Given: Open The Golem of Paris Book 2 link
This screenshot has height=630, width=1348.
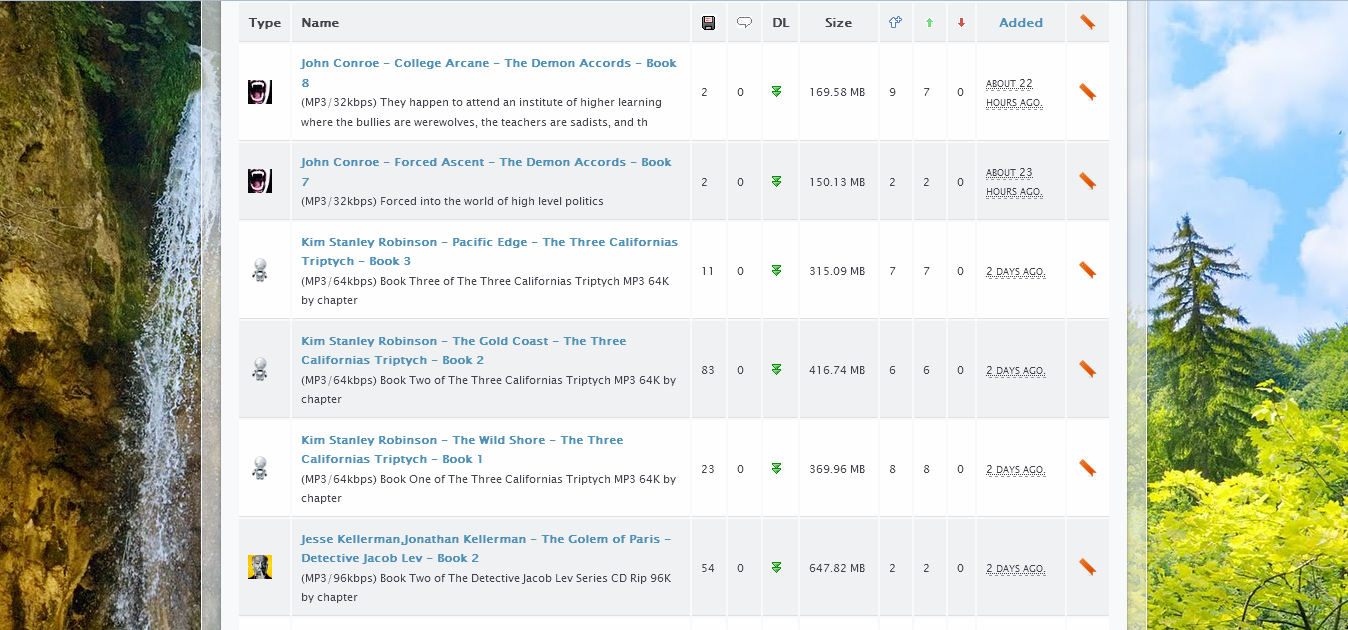Looking at the screenshot, I should [x=486, y=548].
